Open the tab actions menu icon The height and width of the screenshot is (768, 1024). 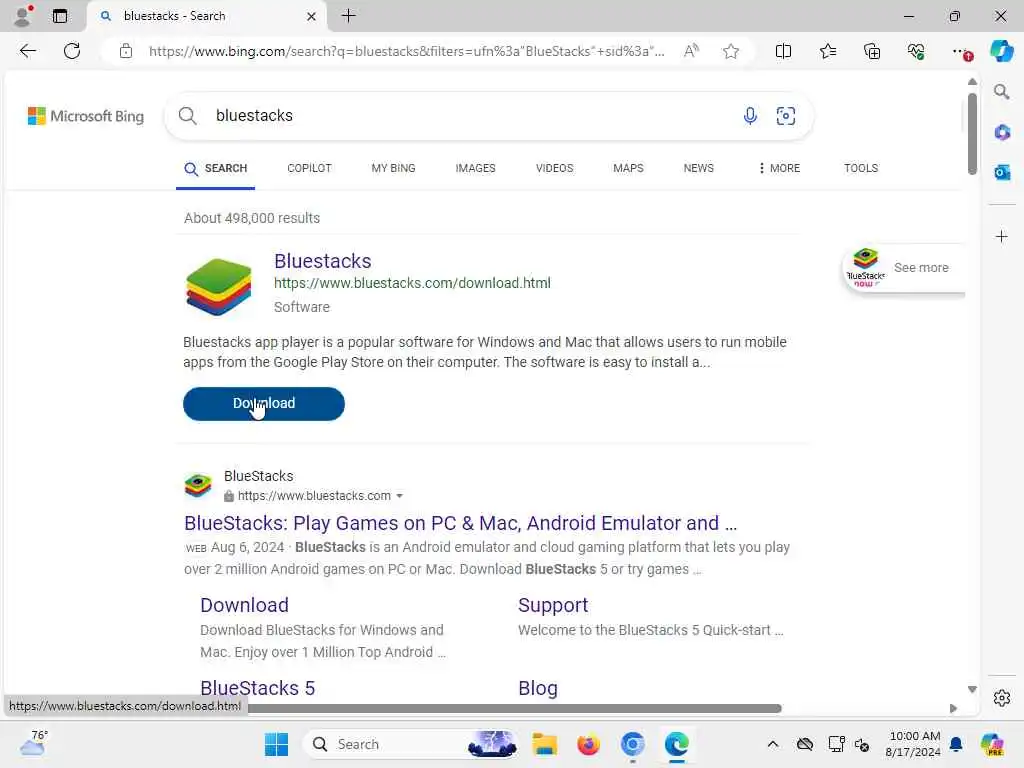[59, 16]
